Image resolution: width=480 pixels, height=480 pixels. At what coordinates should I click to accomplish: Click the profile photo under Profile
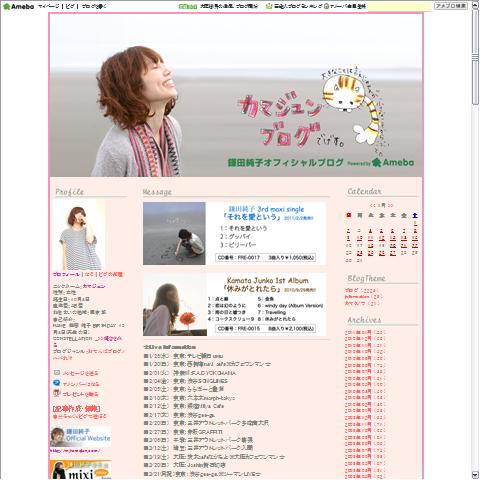point(79,235)
